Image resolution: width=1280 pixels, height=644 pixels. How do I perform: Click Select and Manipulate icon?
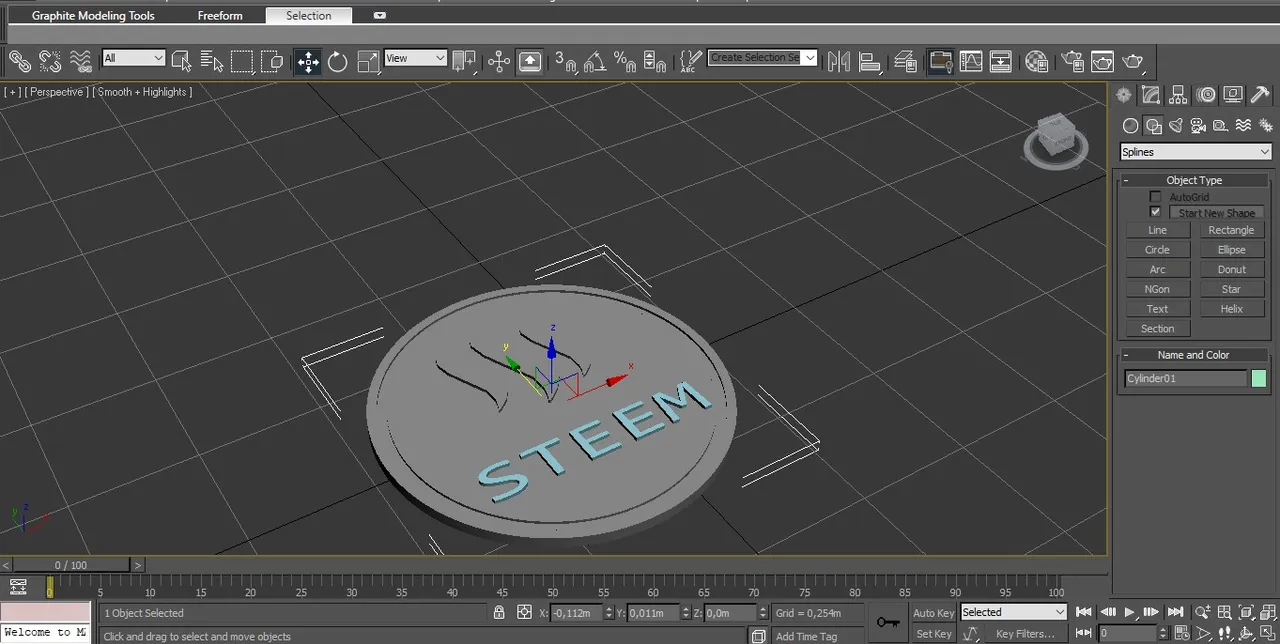(x=499, y=62)
